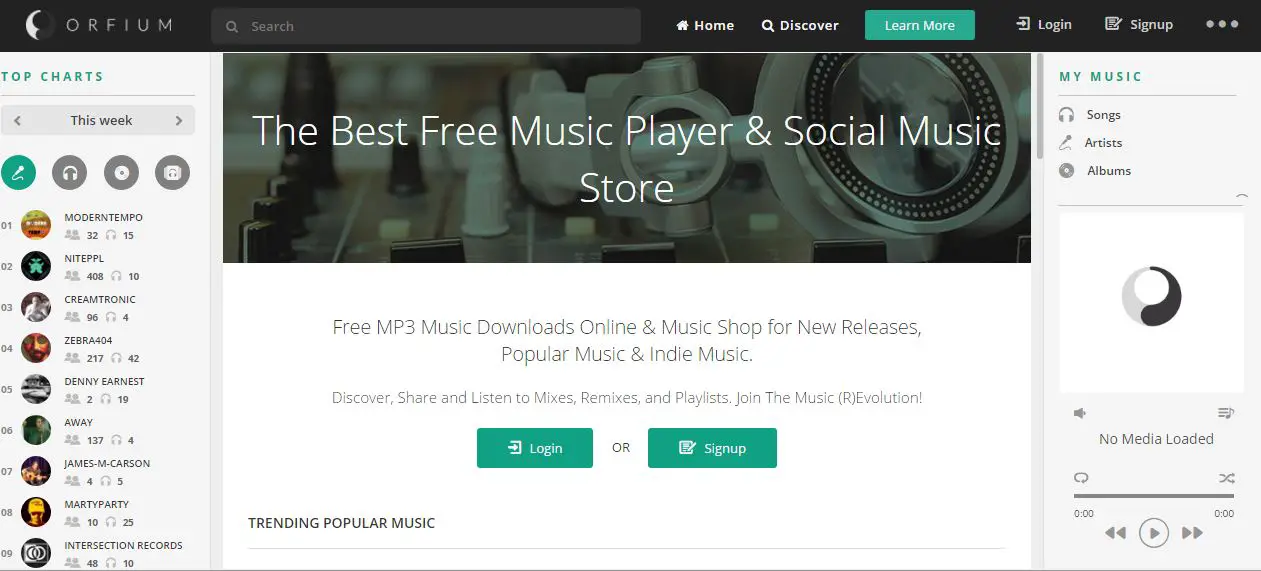Open the playlist queue icon
1261x571 pixels.
(1226, 413)
